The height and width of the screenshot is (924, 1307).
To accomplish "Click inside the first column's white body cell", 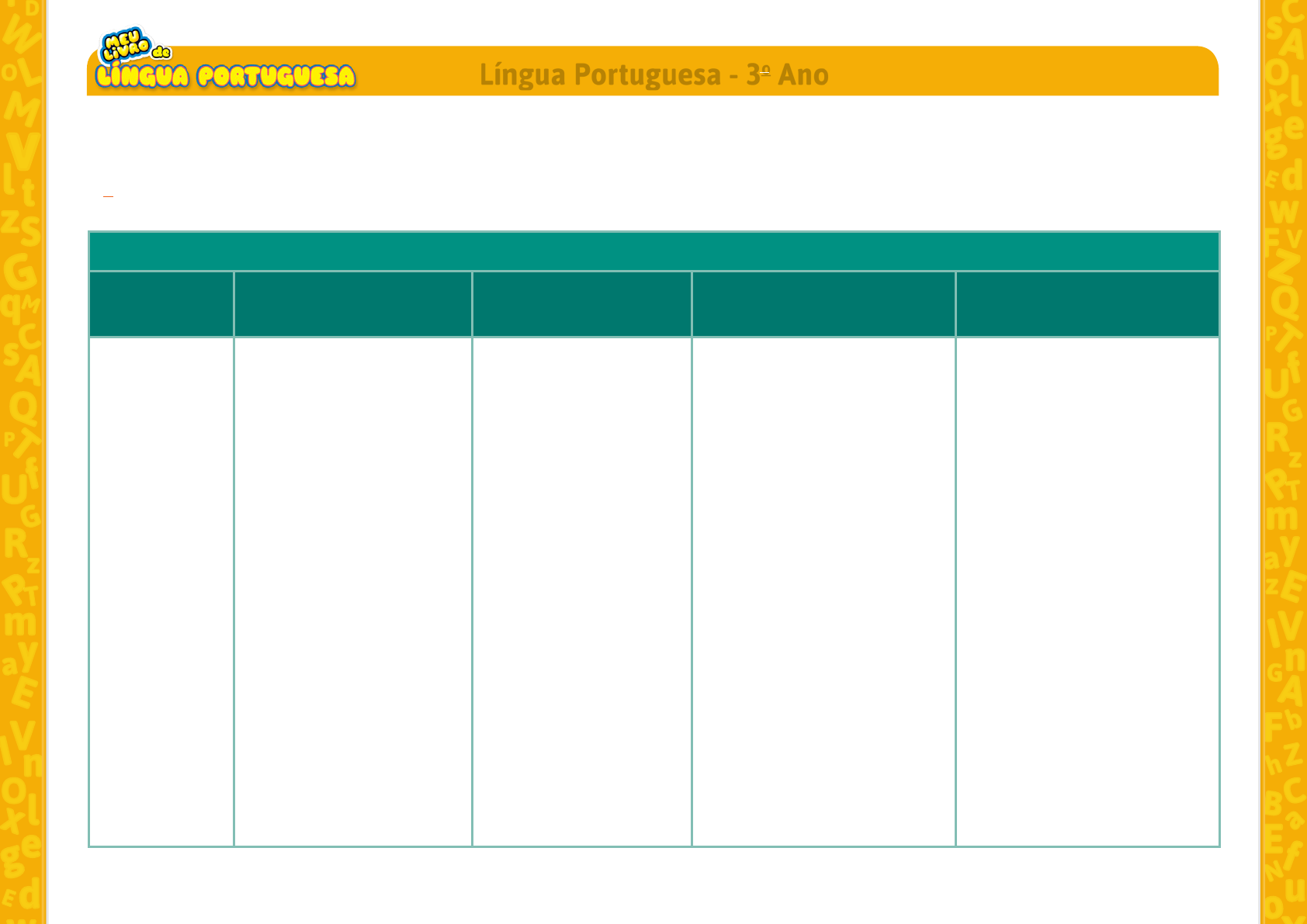I will (x=161, y=591).
